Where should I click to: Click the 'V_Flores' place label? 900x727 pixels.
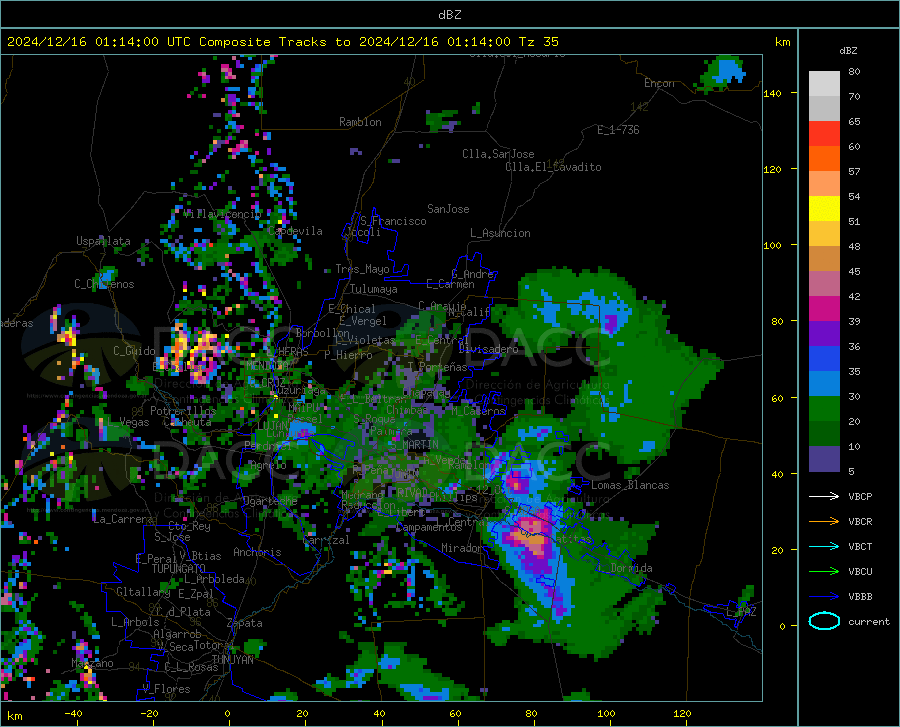tap(166, 689)
